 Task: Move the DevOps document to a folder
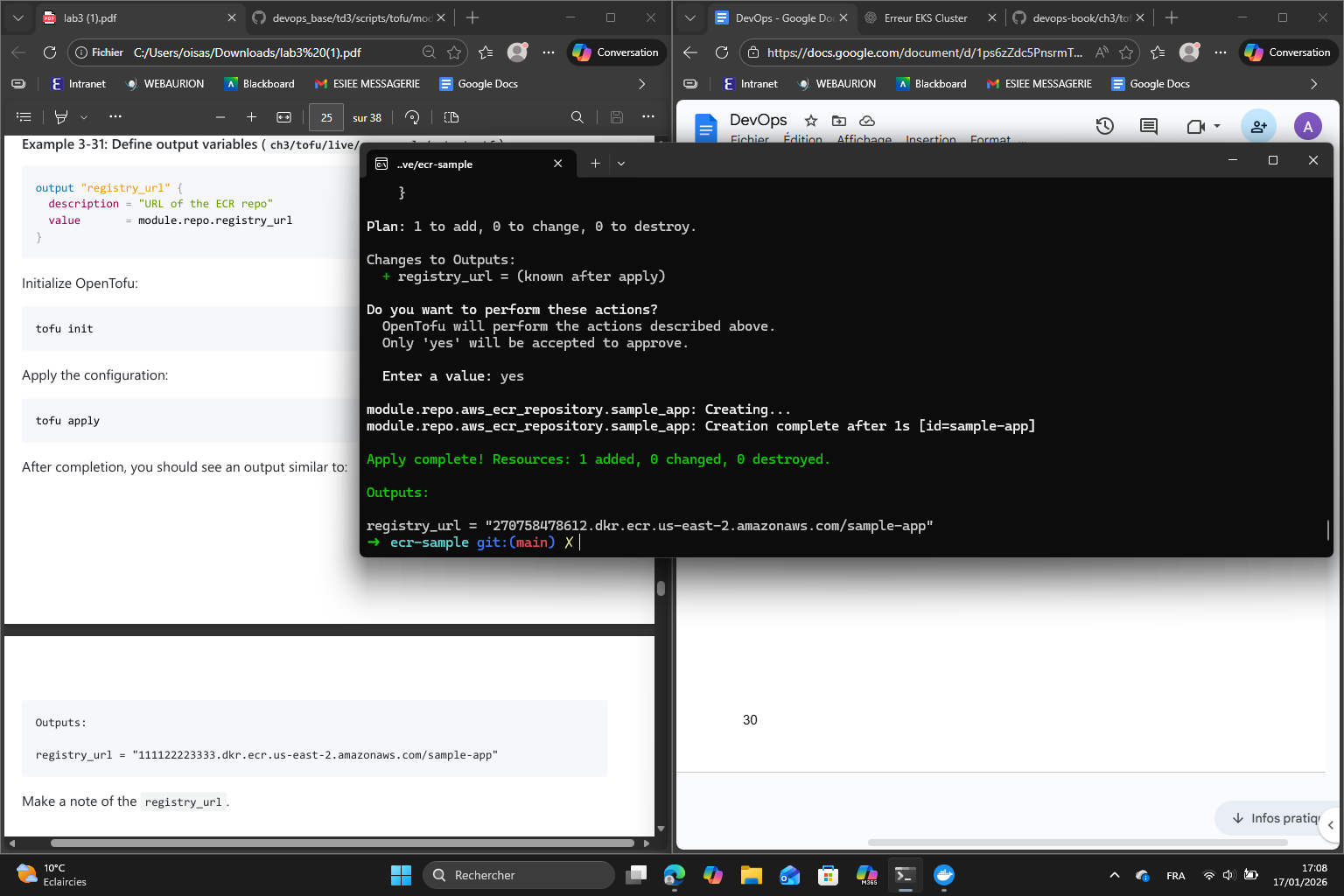point(838,121)
